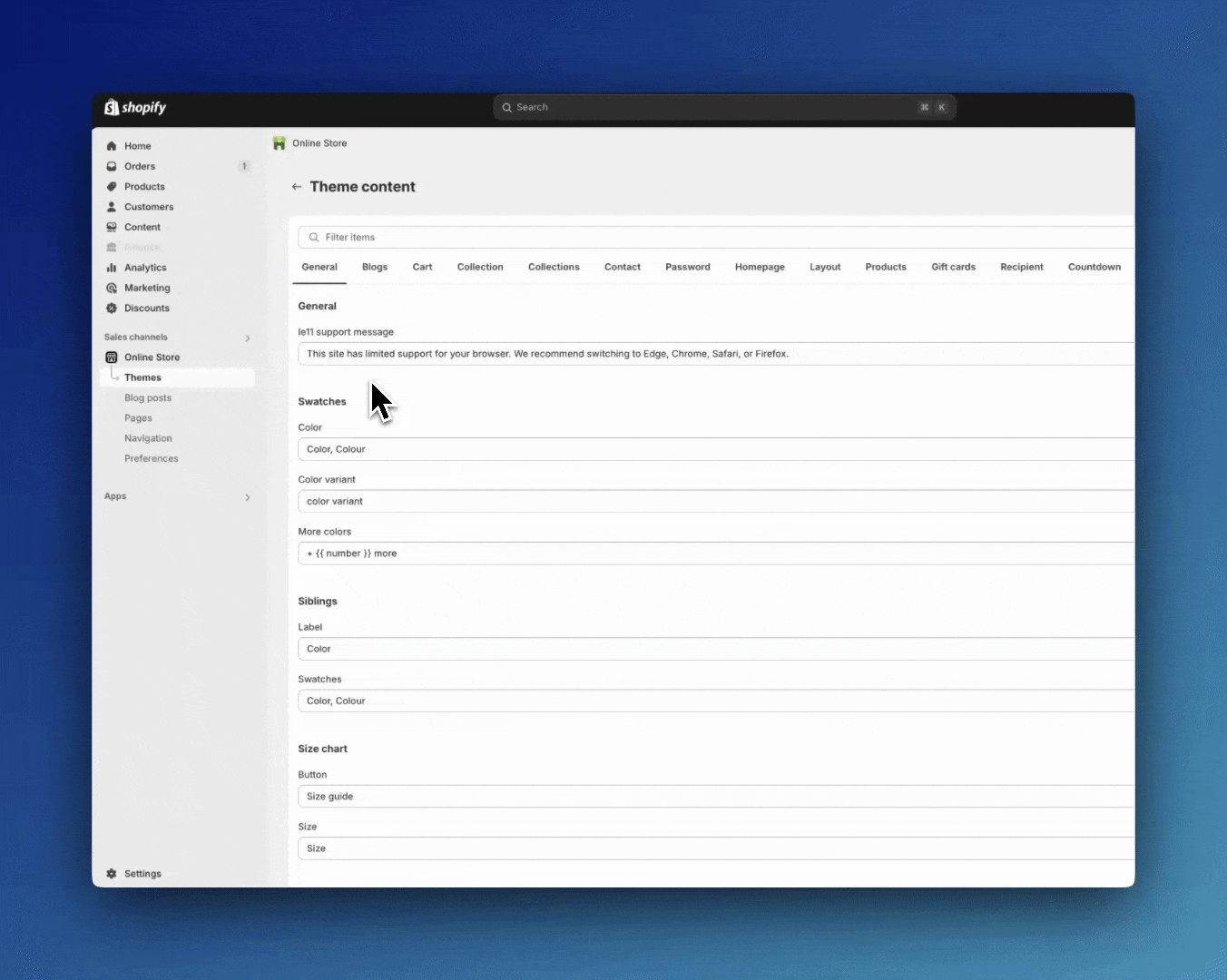Click the Analytics bar chart icon
The width and height of the screenshot is (1227, 980).
[112, 268]
